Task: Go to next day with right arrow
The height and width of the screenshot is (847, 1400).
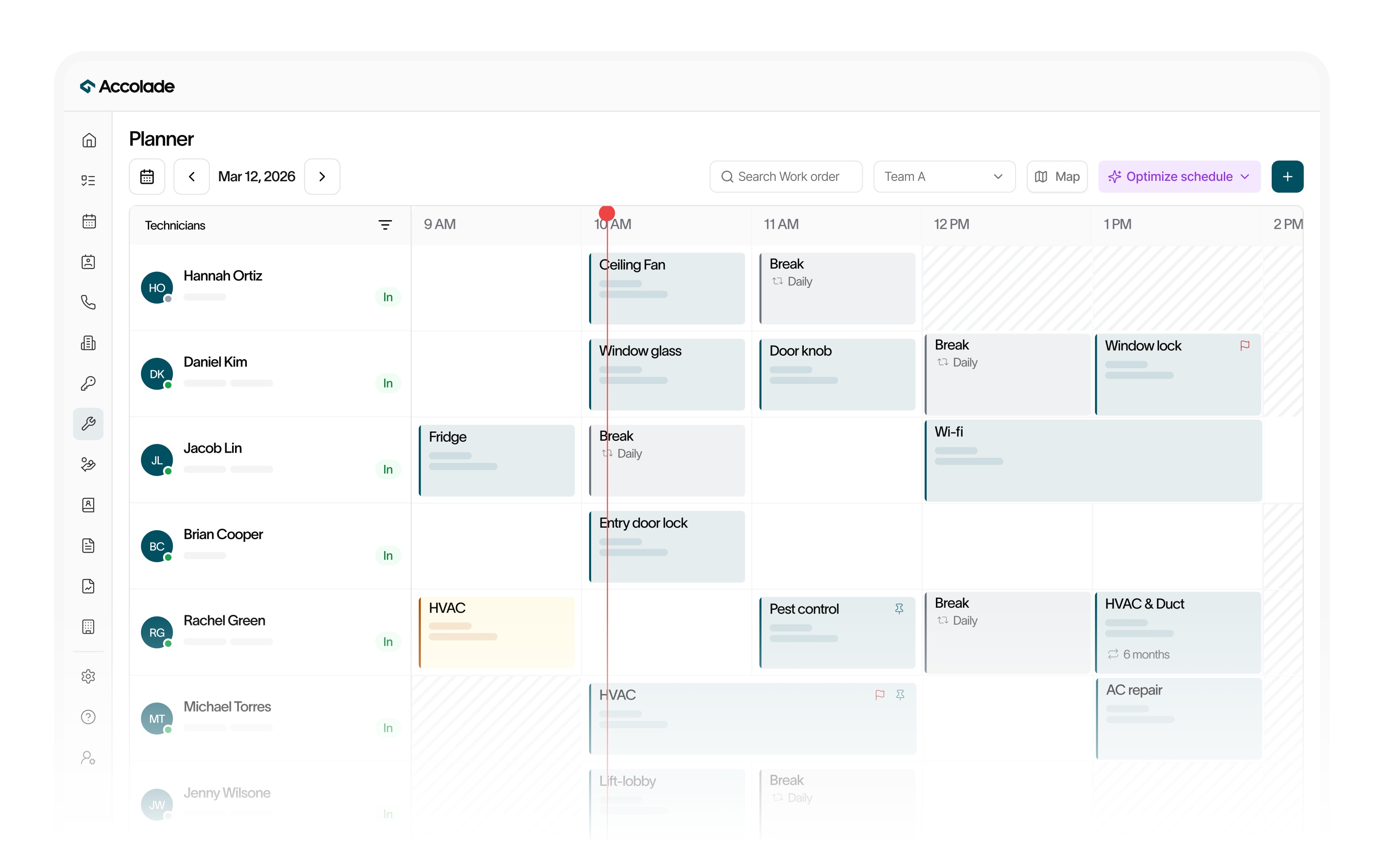Action: (322, 177)
